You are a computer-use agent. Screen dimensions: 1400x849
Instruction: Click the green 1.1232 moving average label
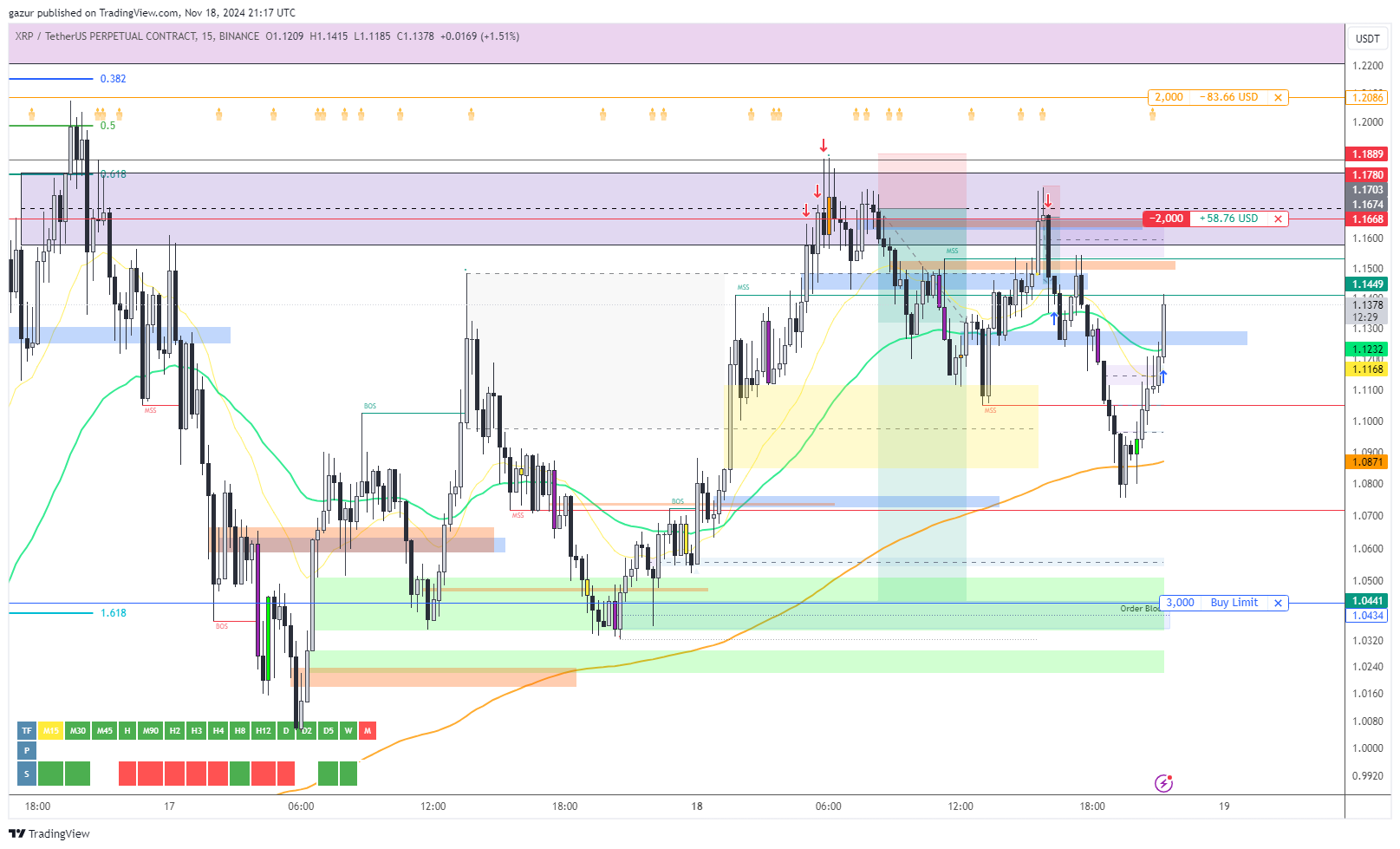pyautogui.click(x=1367, y=349)
